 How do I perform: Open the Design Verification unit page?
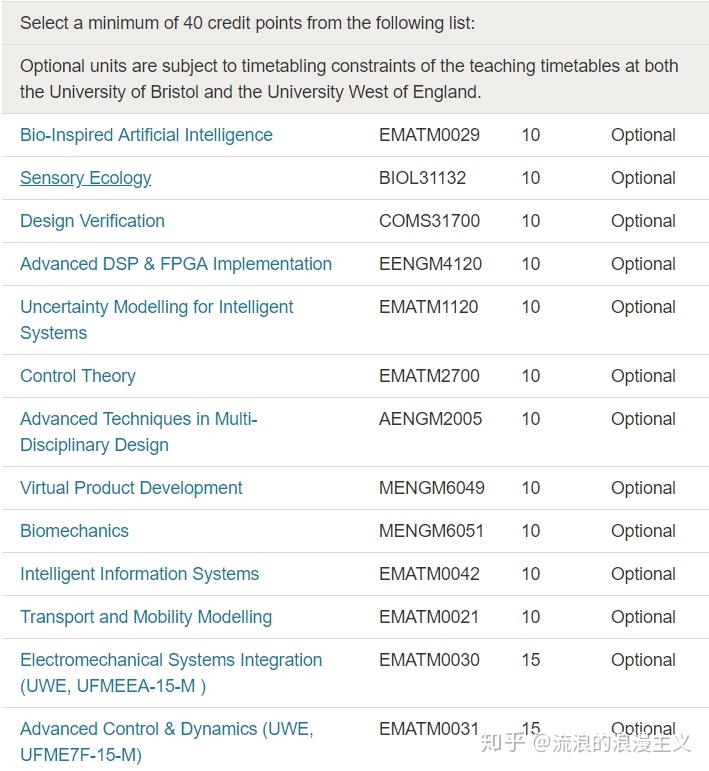[92, 221]
